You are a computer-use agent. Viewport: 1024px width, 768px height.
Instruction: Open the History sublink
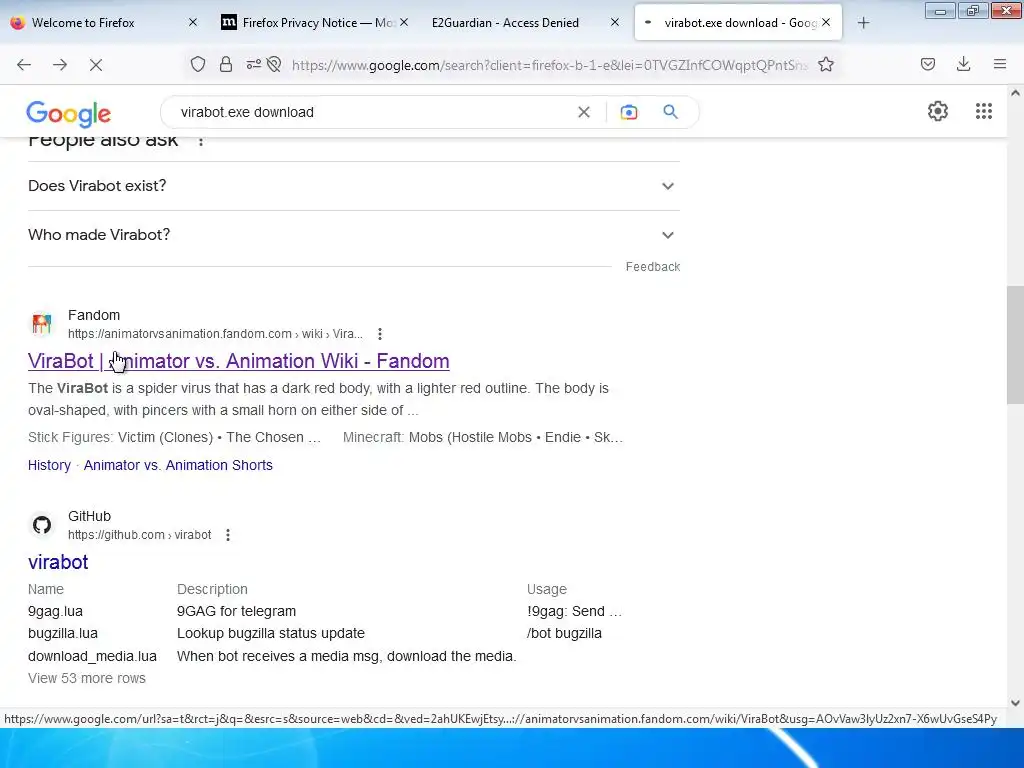pyautogui.click(x=50, y=466)
